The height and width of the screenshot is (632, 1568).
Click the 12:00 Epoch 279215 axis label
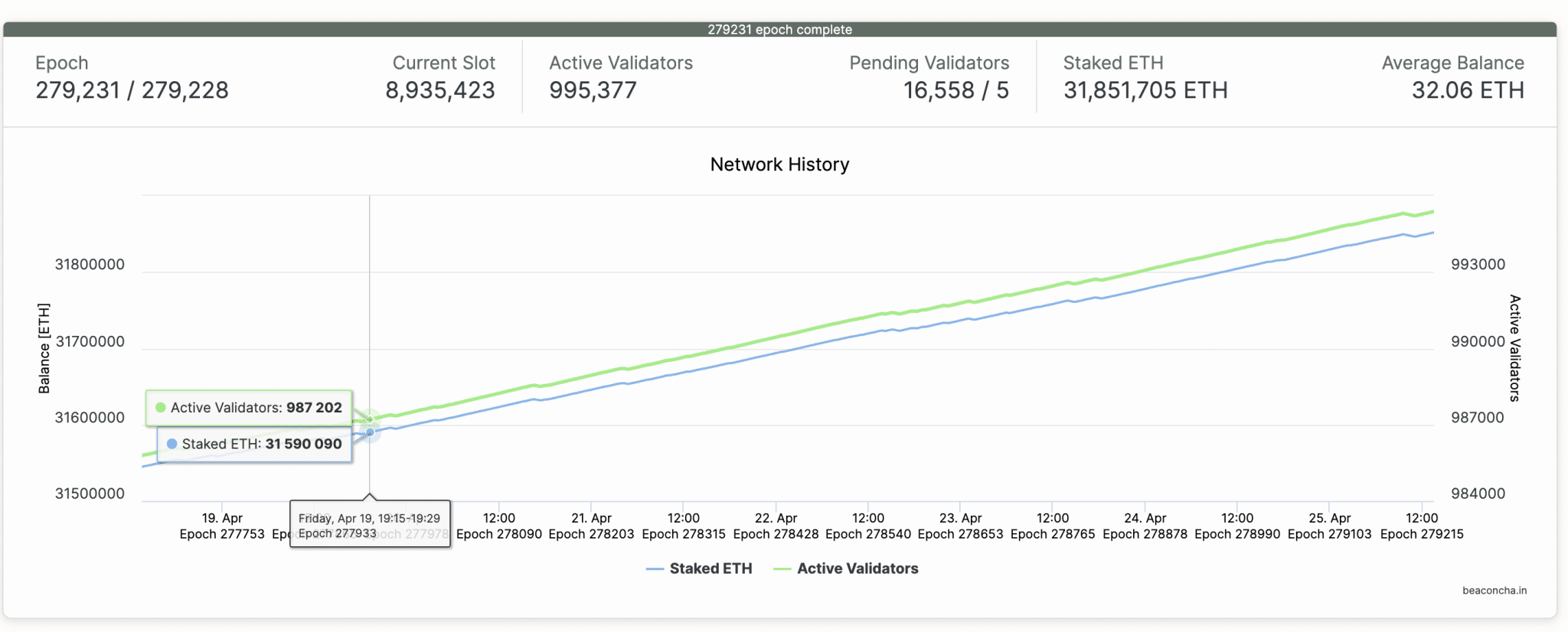pyautogui.click(x=1422, y=526)
